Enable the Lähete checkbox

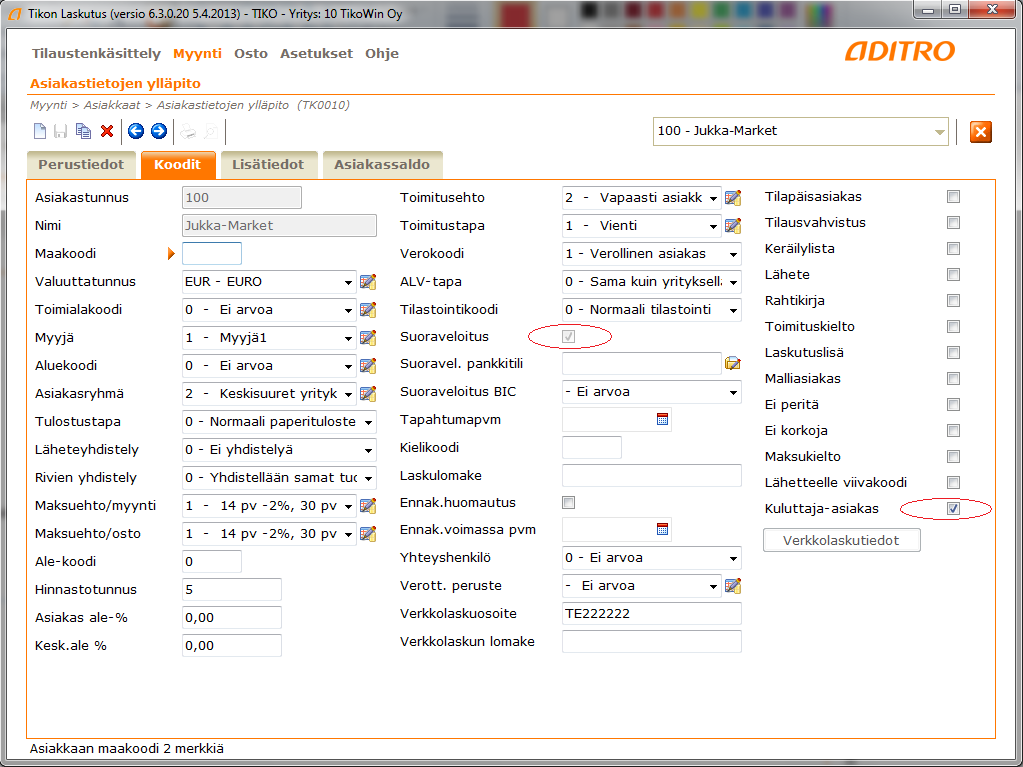(953, 275)
